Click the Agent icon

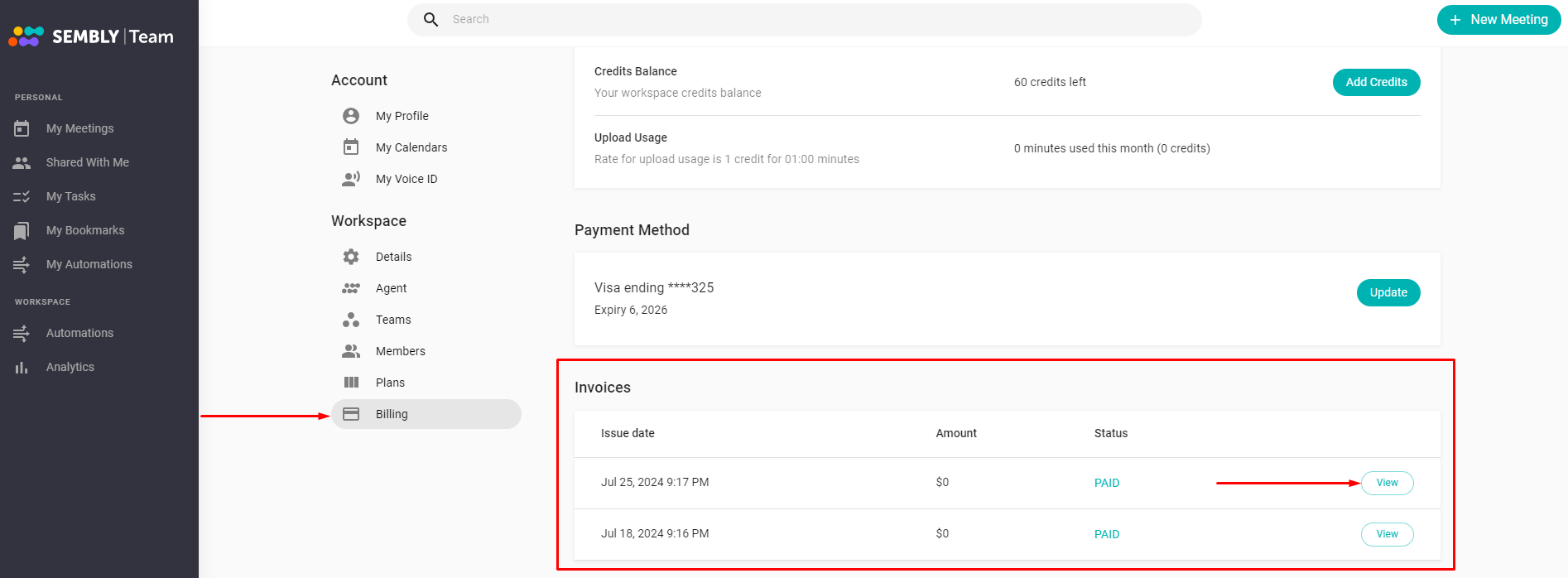point(351,288)
